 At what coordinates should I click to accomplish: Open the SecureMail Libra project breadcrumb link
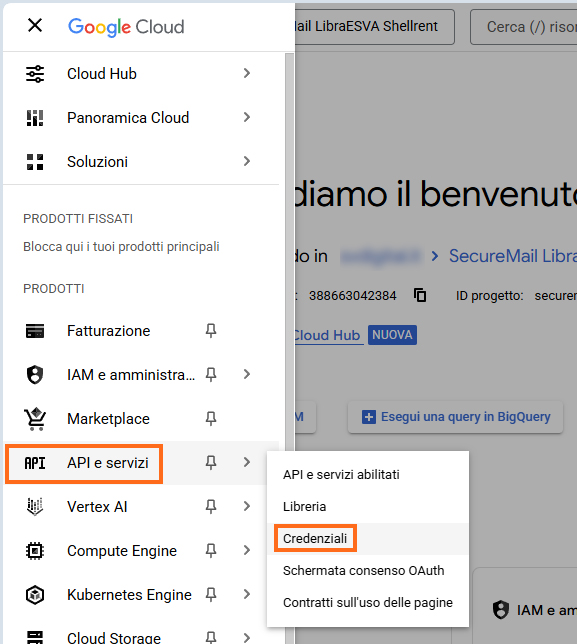[x=513, y=256]
